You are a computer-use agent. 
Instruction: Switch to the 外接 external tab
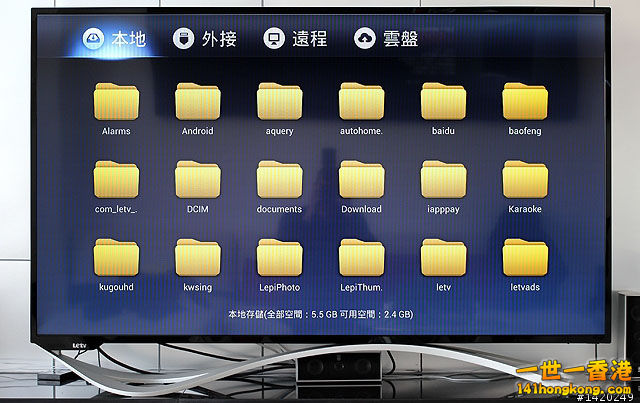205,39
